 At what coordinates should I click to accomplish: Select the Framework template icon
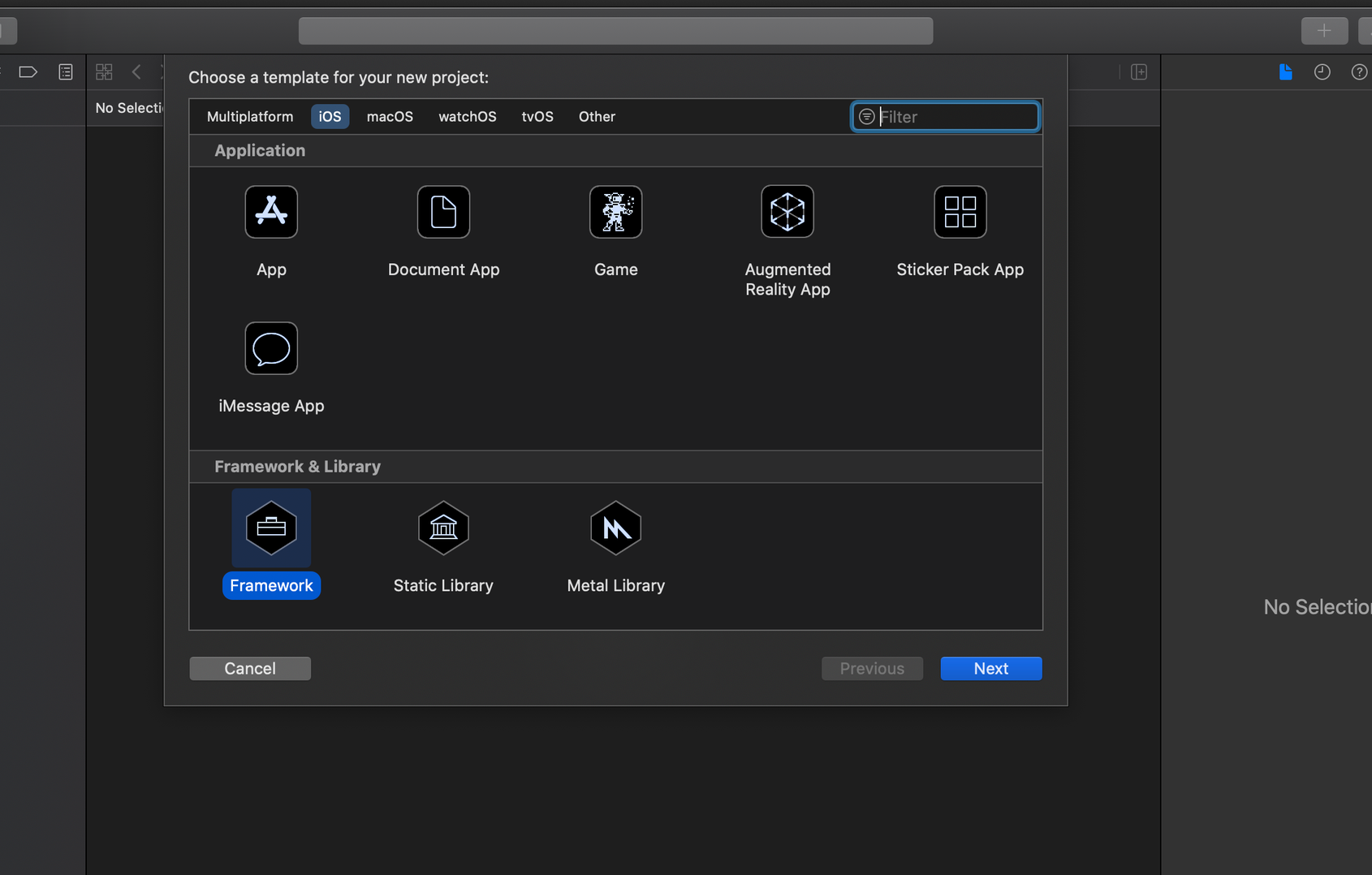[x=271, y=528]
